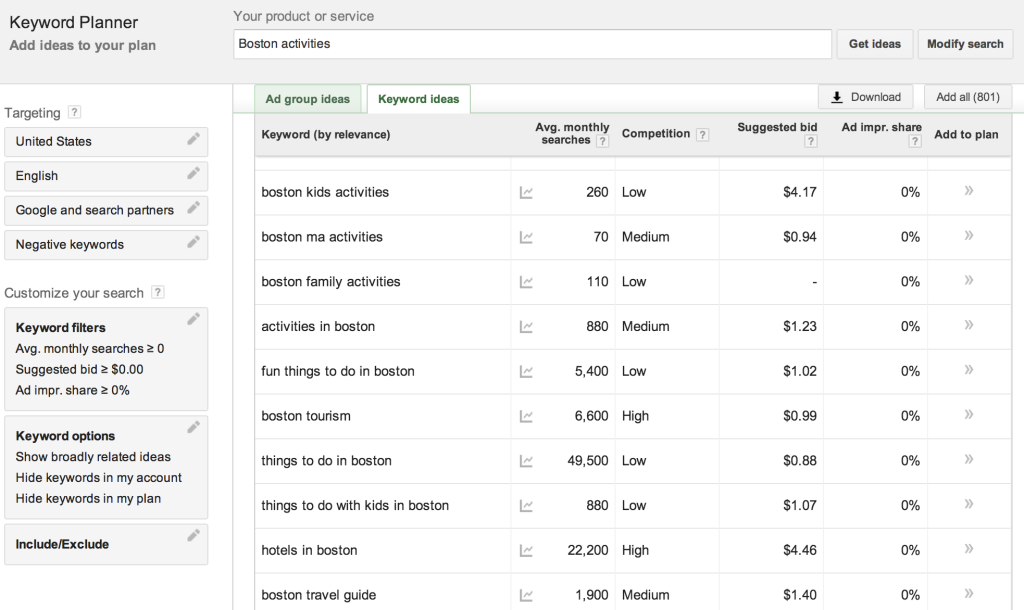Open the Keyword filters panel
Viewport: 1024px width, 610px height.
pyautogui.click(x=106, y=359)
